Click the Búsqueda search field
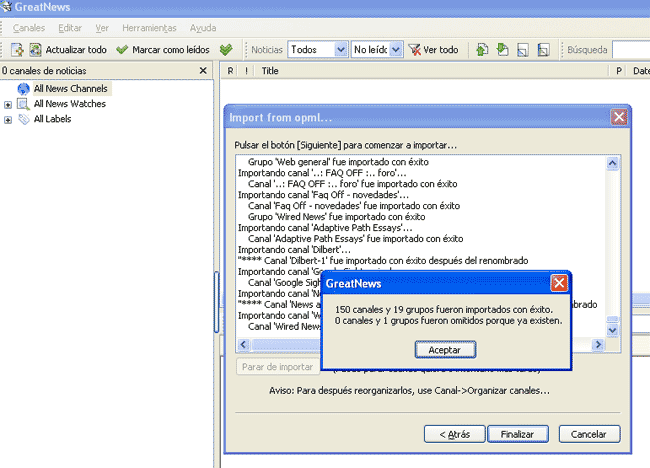The width and height of the screenshot is (650, 468). 631,50
